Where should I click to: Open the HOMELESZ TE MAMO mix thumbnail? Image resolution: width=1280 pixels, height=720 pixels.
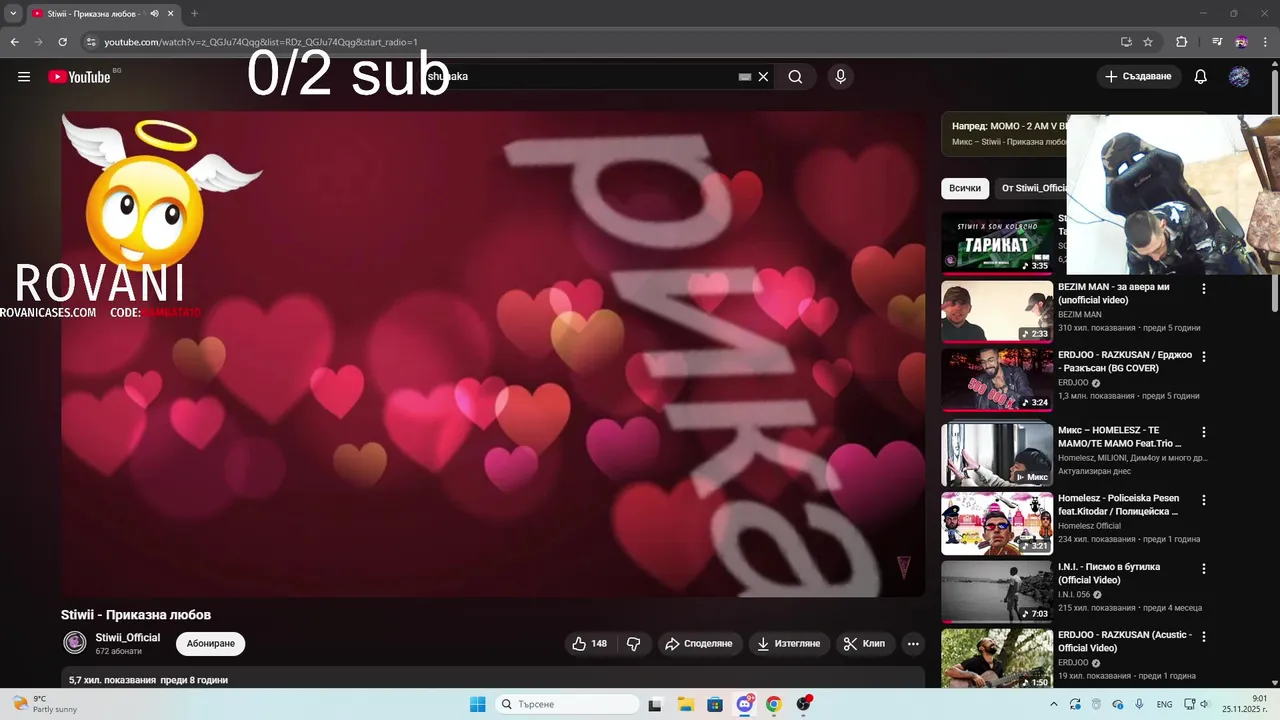tap(997, 455)
